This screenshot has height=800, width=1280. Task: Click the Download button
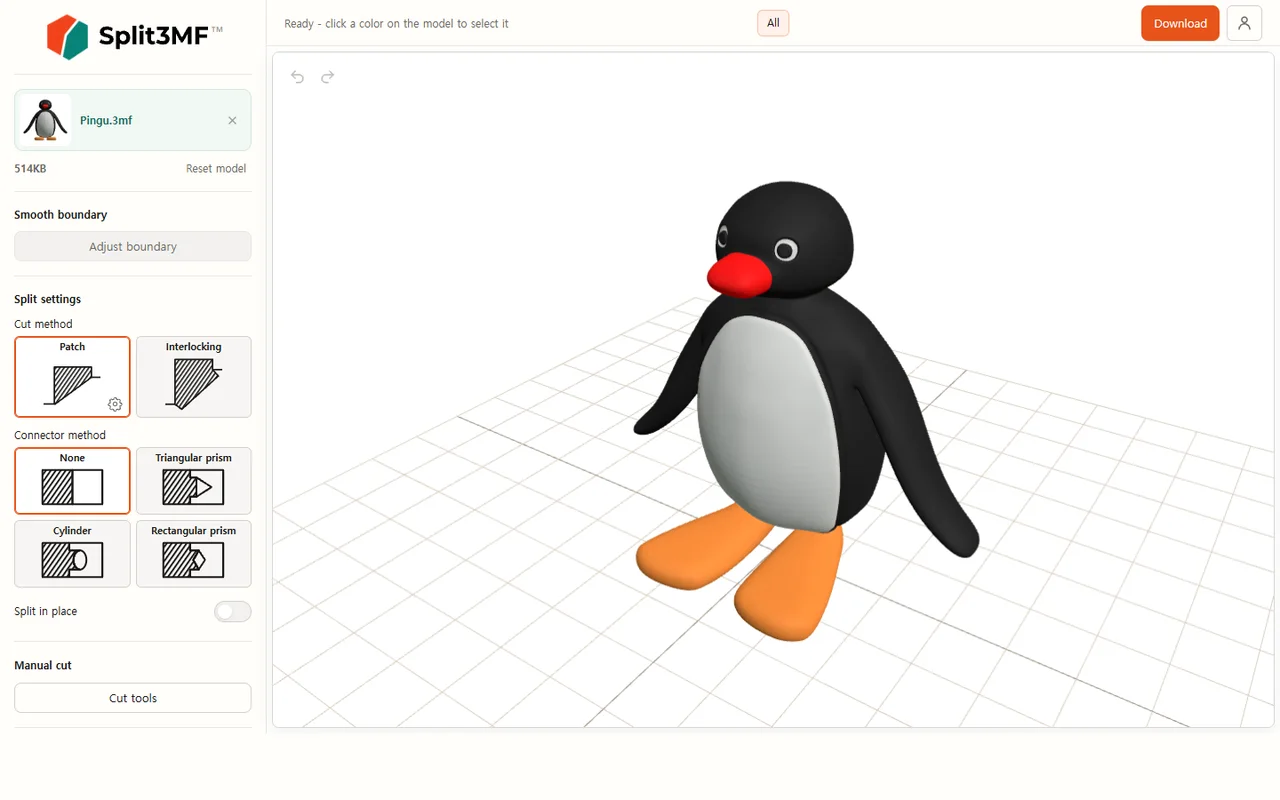pyautogui.click(x=1180, y=23)
